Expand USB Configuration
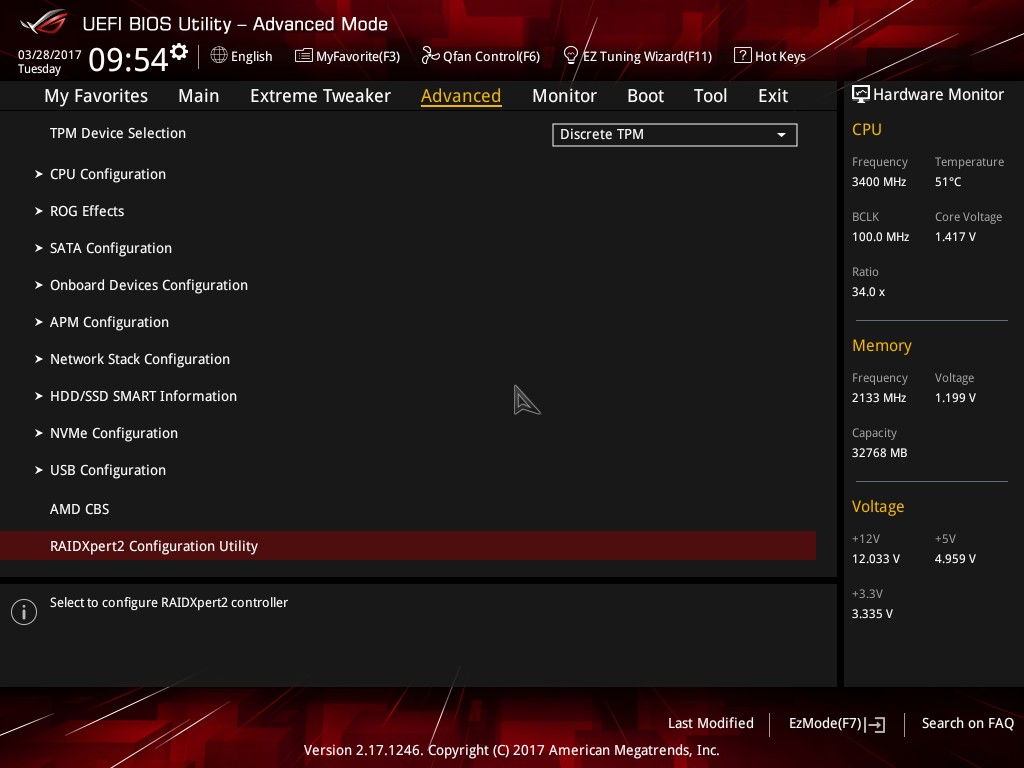1024x768 pixels. tap(108, 470)
